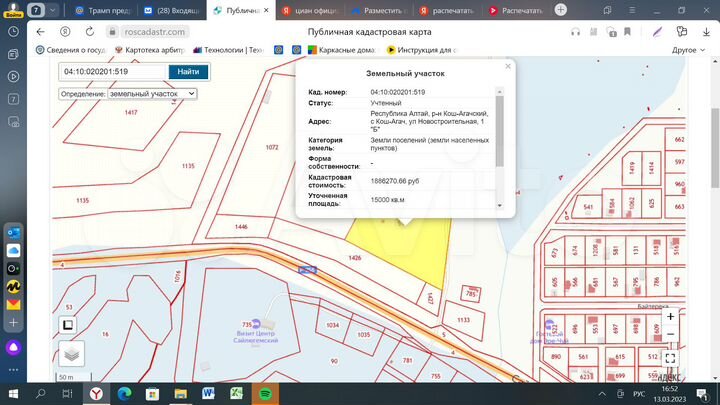Open Word from taskbar

click(x=208, y=394)
